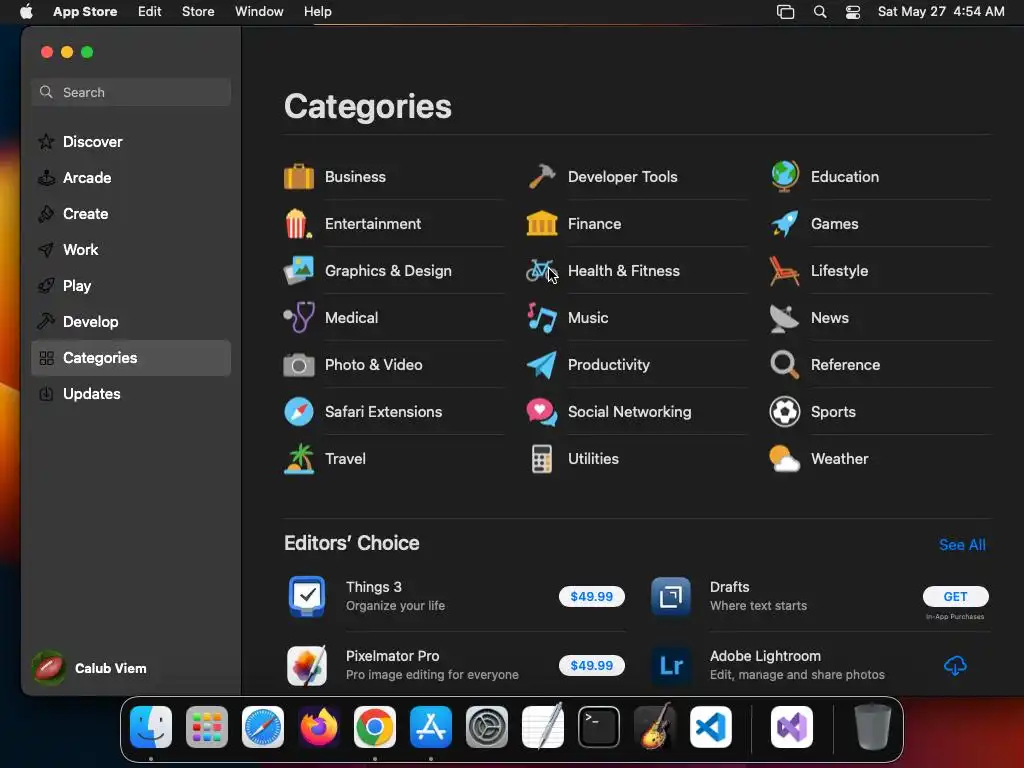Image resolution: width=1024 pixels, height=768 pixels.
Task: Open the Games rocket icon
Action: pyautogui.click(x=784, y=223)
